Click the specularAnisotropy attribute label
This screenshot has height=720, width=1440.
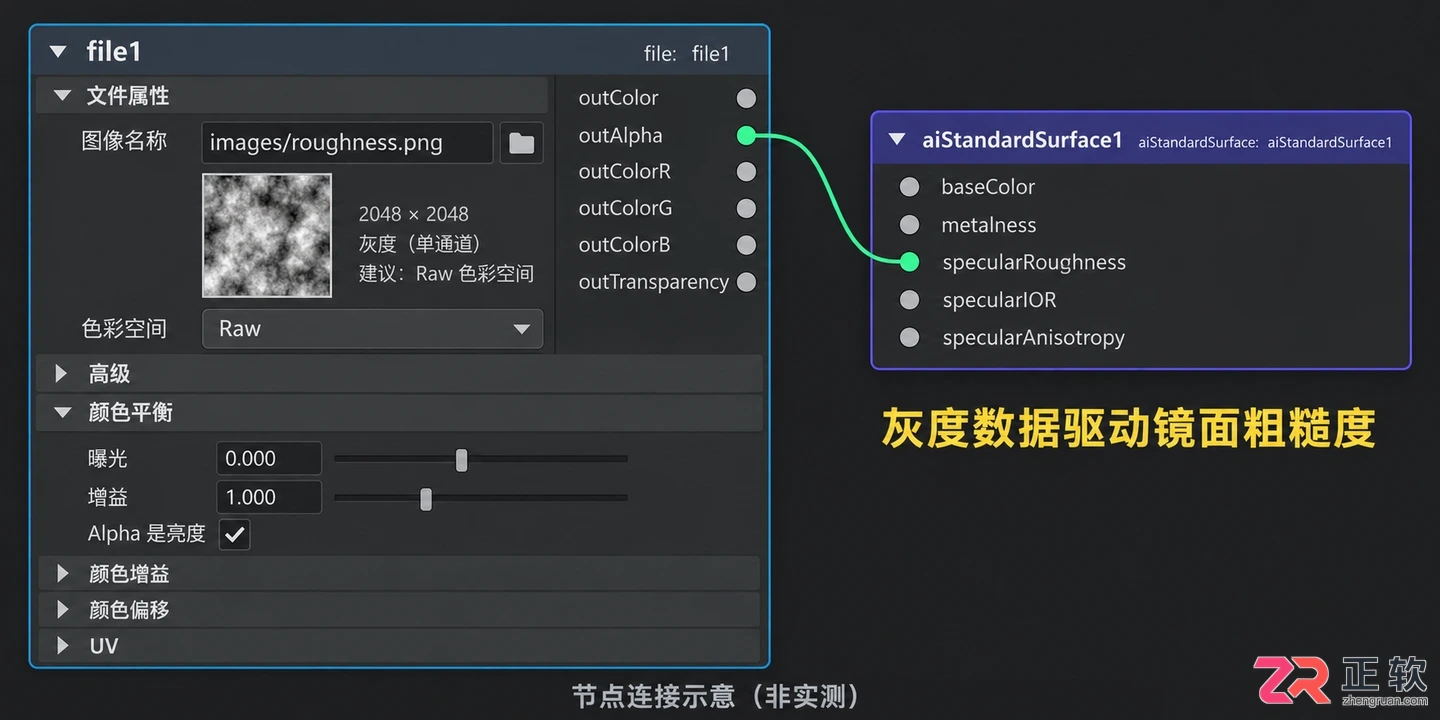click(1033, 338)
